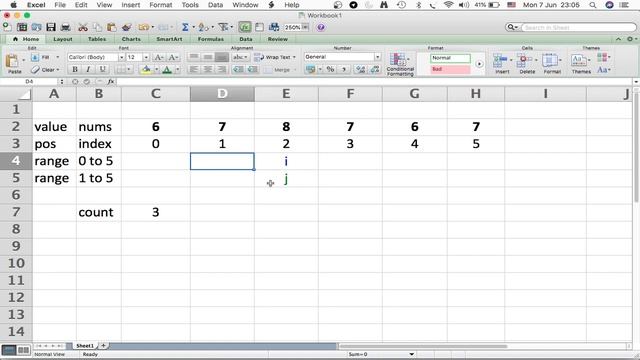This screenshot has height=360, width=640.
Task: Toggle Italic formatting
Action: (x=88, y=69)
